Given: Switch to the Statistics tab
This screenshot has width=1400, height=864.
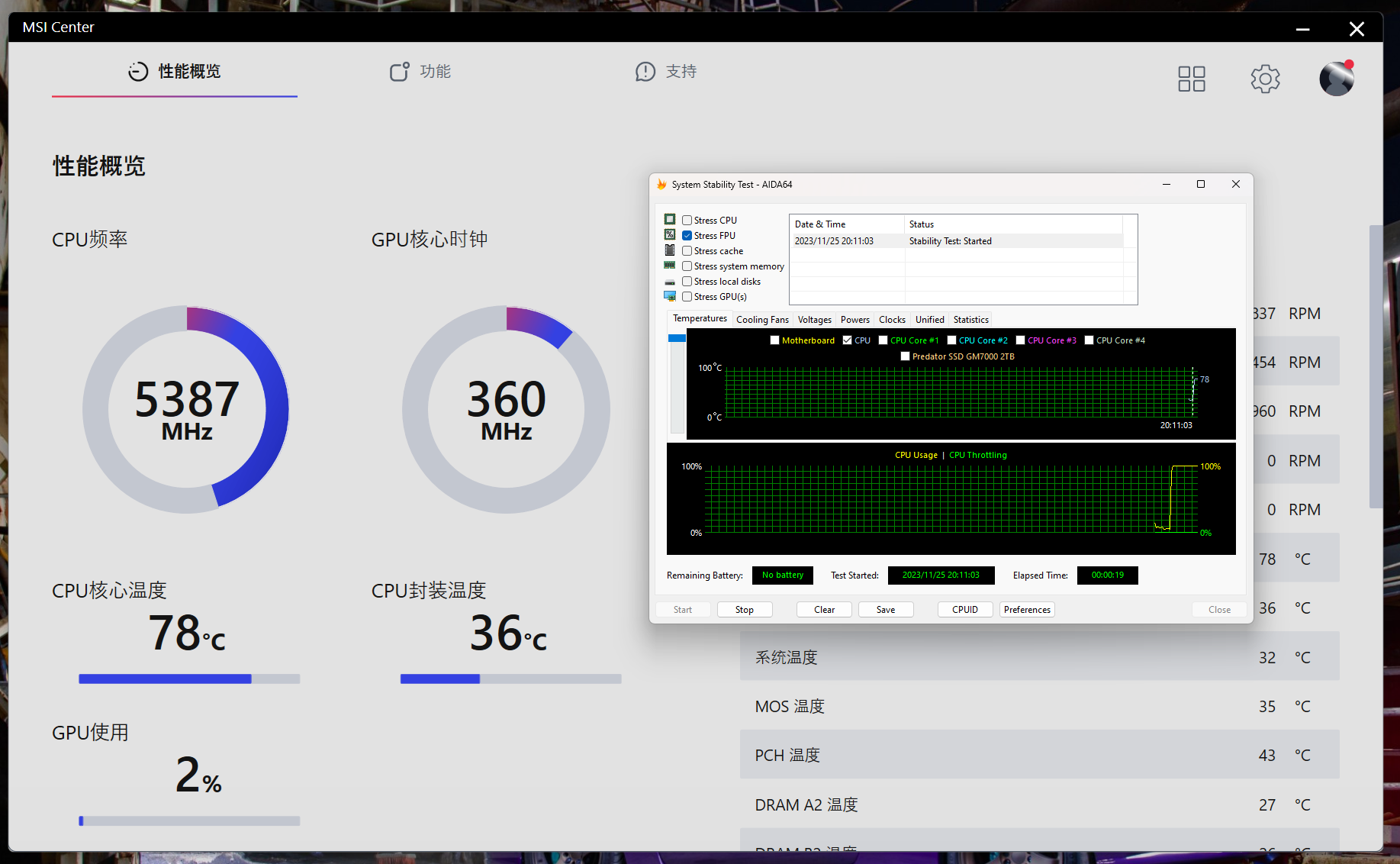Looking at the screenshot, I should pos(970,320).
